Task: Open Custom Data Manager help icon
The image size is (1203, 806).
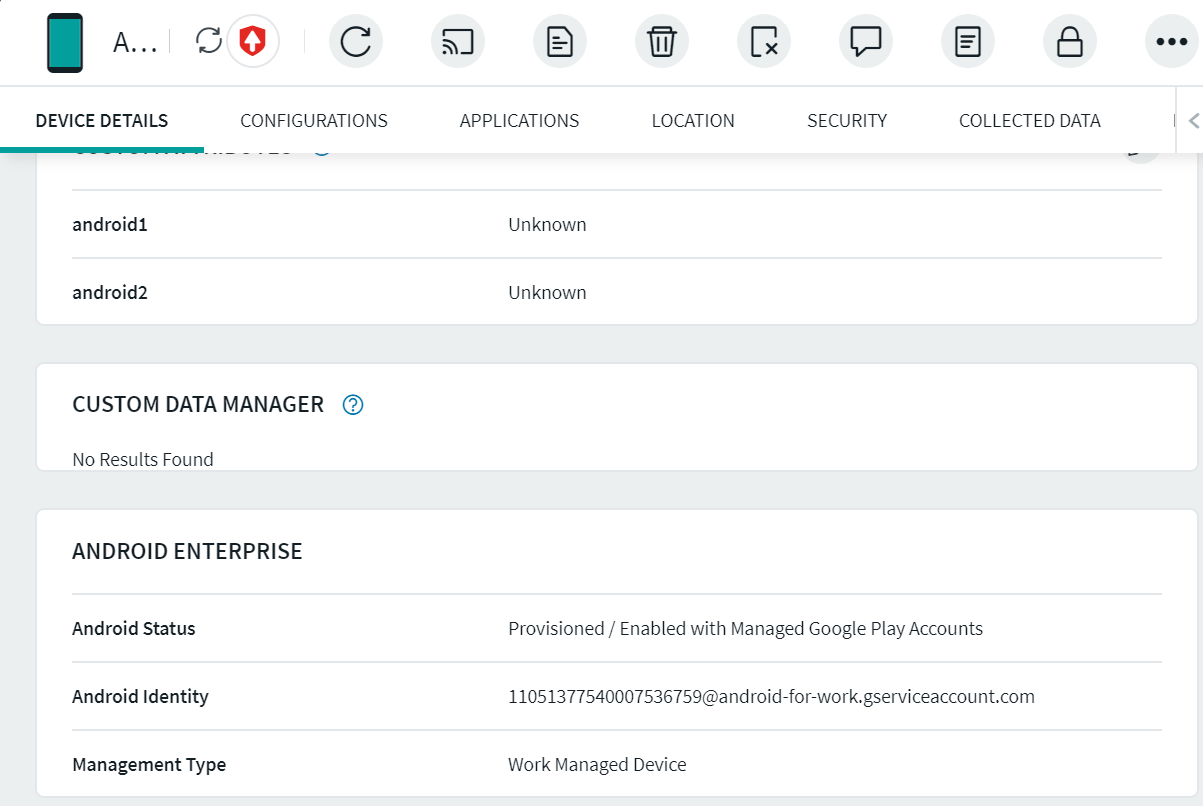Action: coord(353,405)
